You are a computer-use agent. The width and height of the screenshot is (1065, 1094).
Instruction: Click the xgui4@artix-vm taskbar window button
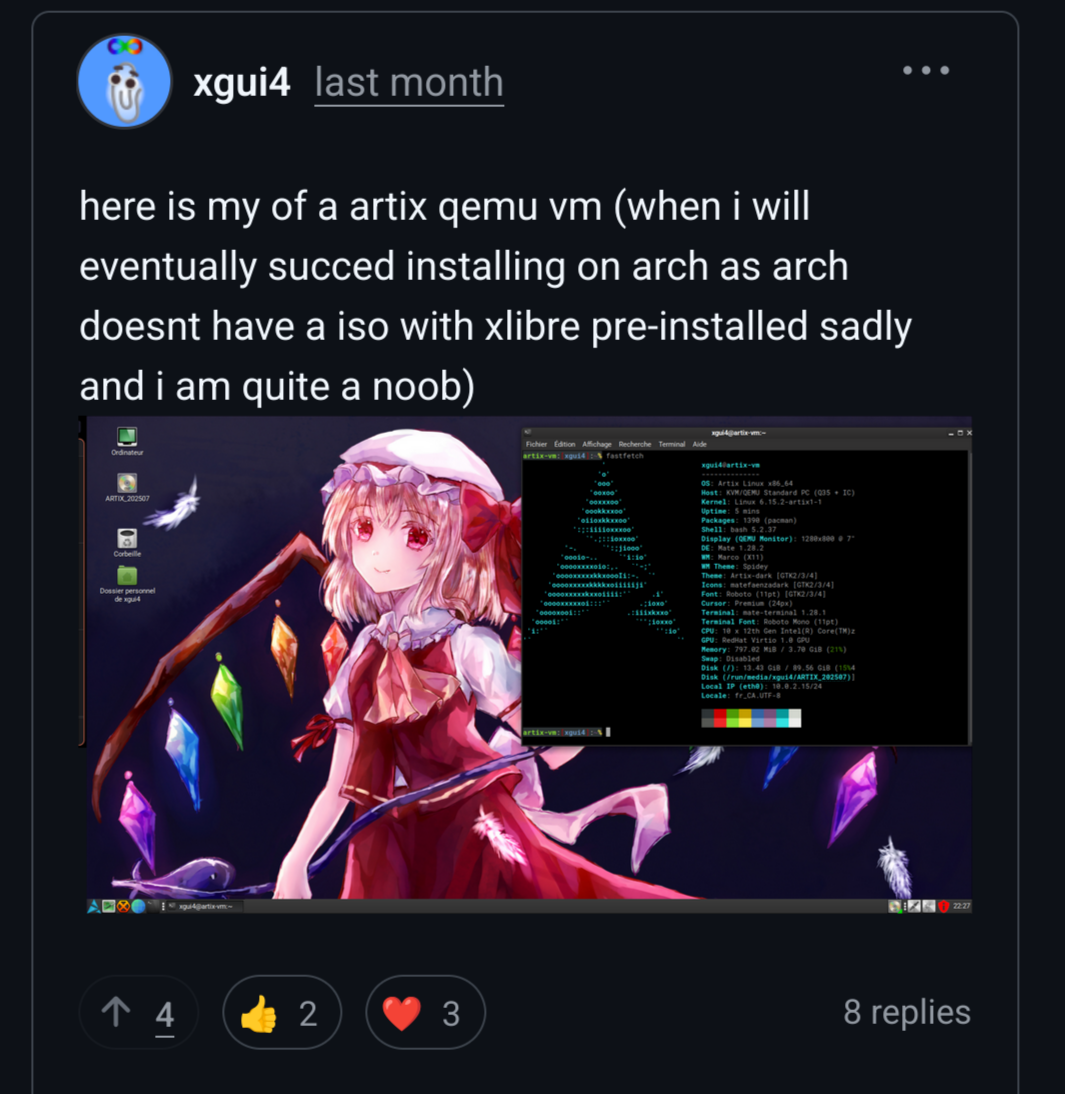[201, 906]
